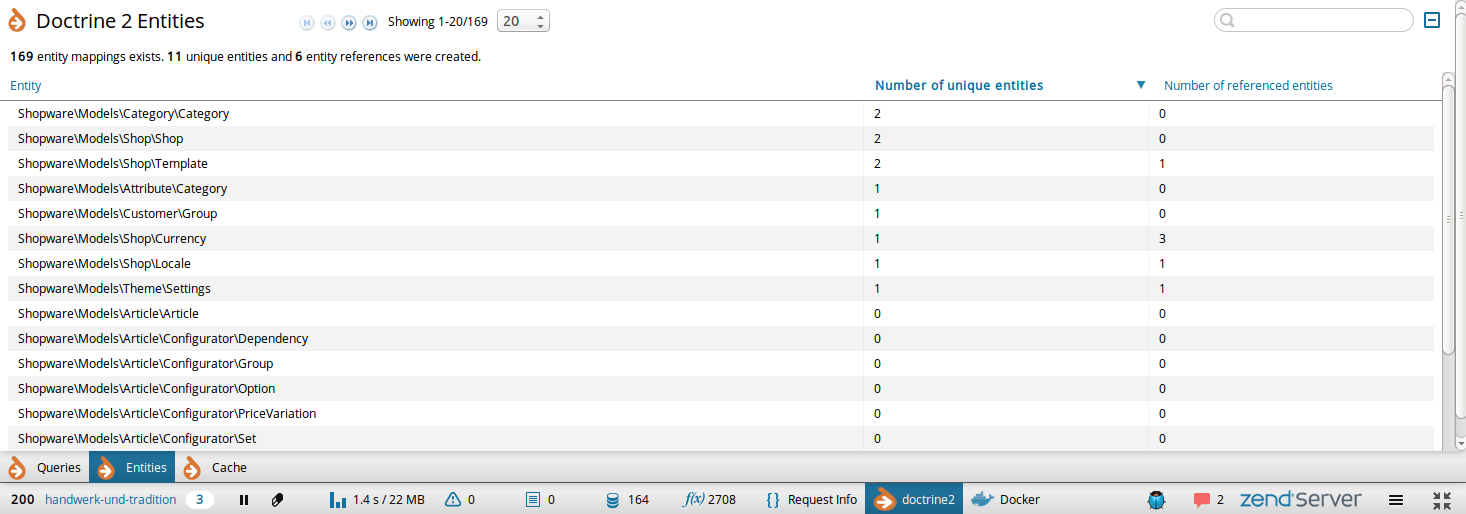Sort by the Entity column header
Screen dimensions: 1466x514
point(26,86)
